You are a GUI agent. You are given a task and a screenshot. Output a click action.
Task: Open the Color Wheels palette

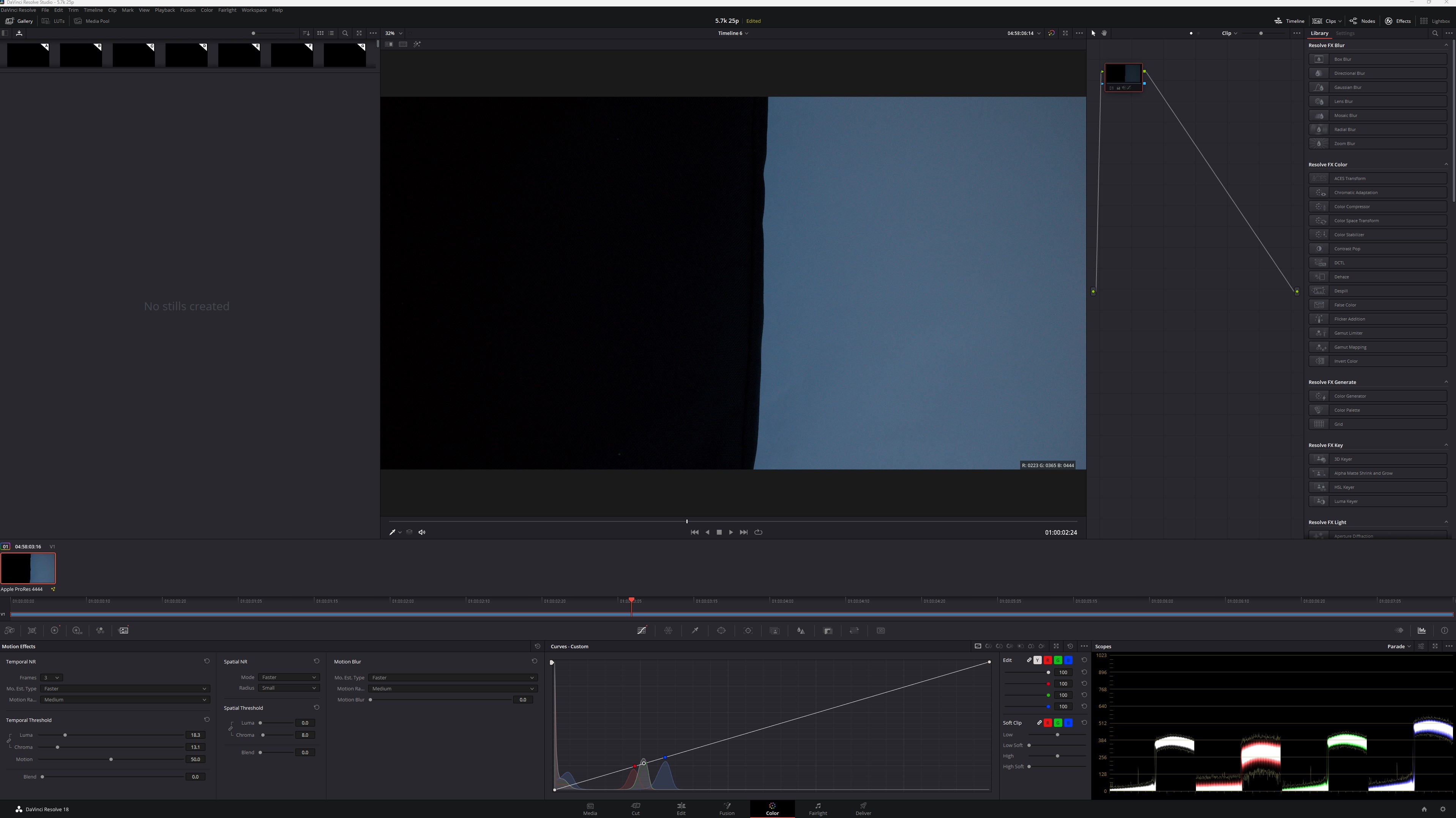coord(55,630)
